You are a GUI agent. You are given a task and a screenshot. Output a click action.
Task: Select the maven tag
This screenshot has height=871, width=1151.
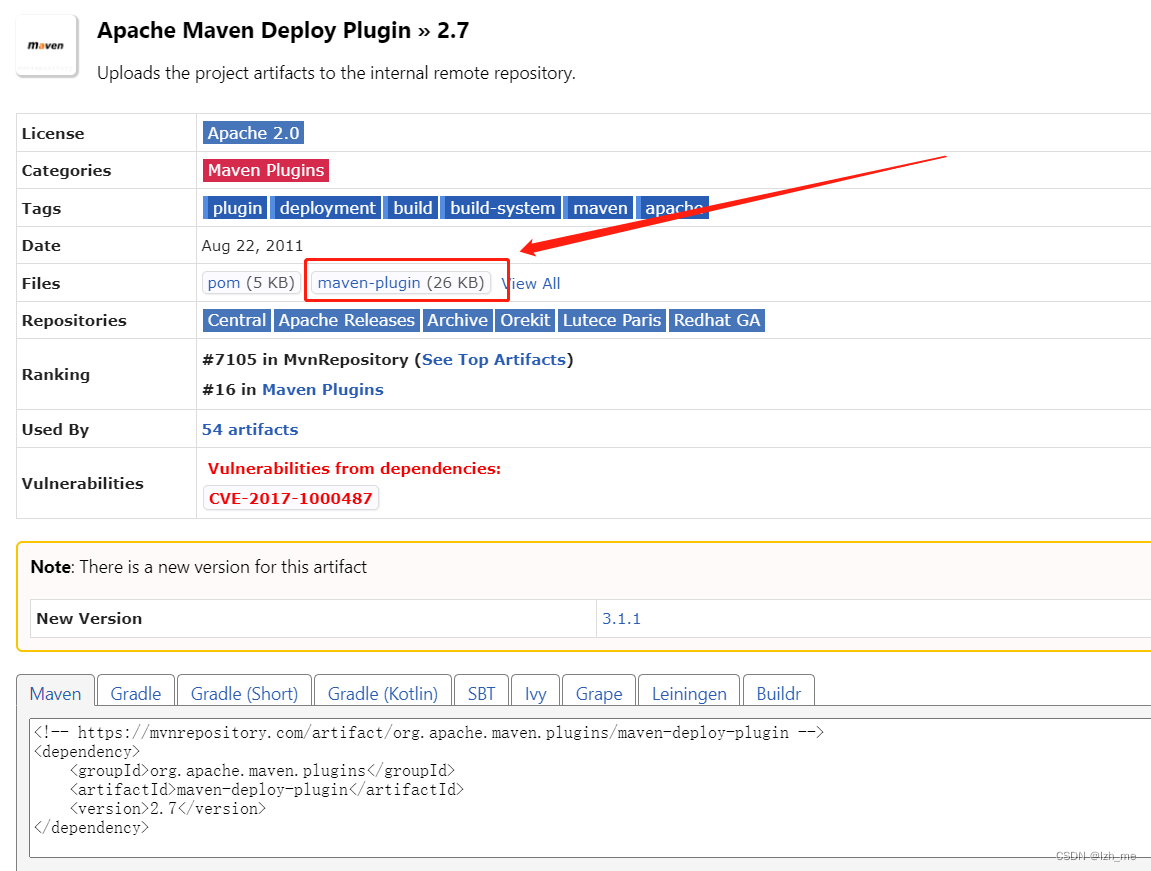pyautogui.click(x=598, y=208)
